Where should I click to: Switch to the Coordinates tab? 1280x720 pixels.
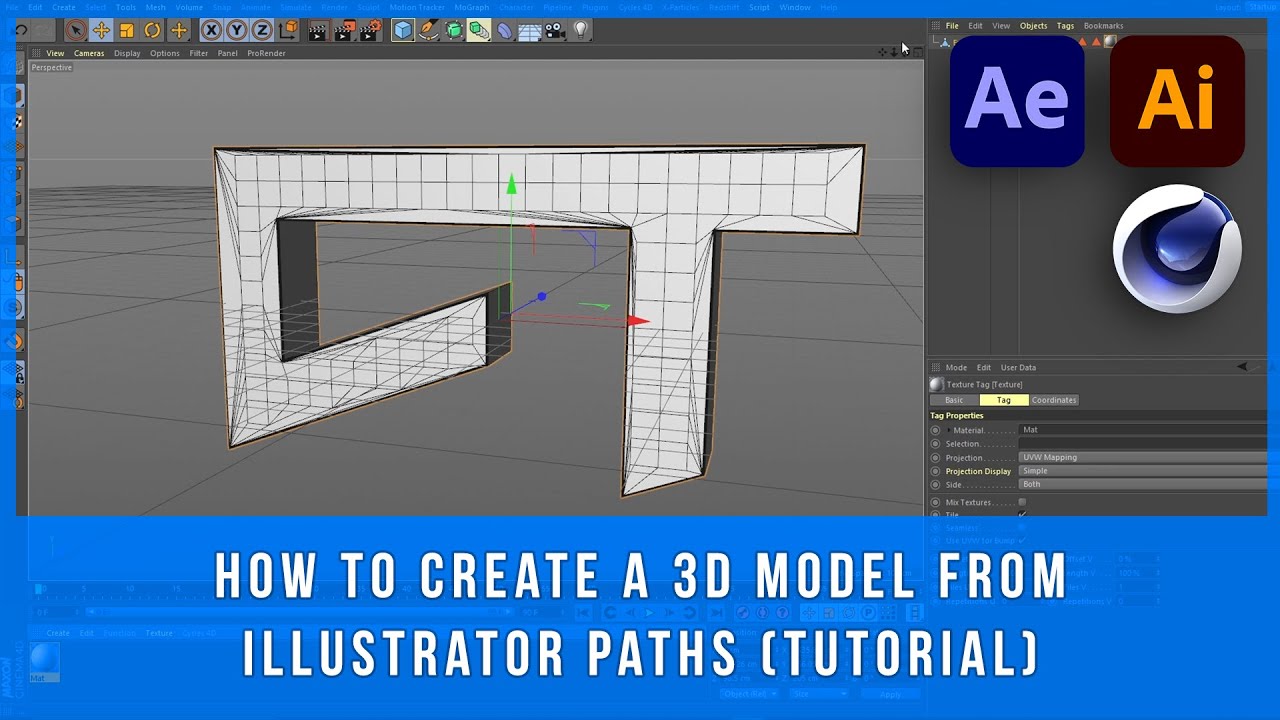click(1054, 400)
